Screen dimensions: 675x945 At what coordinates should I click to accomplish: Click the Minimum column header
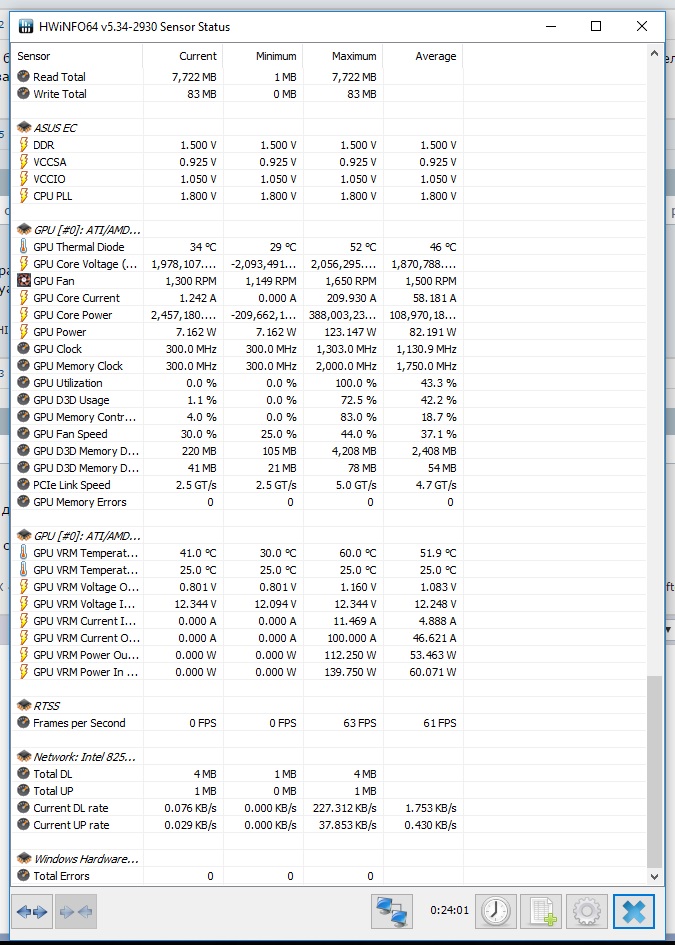pos(263,56)
